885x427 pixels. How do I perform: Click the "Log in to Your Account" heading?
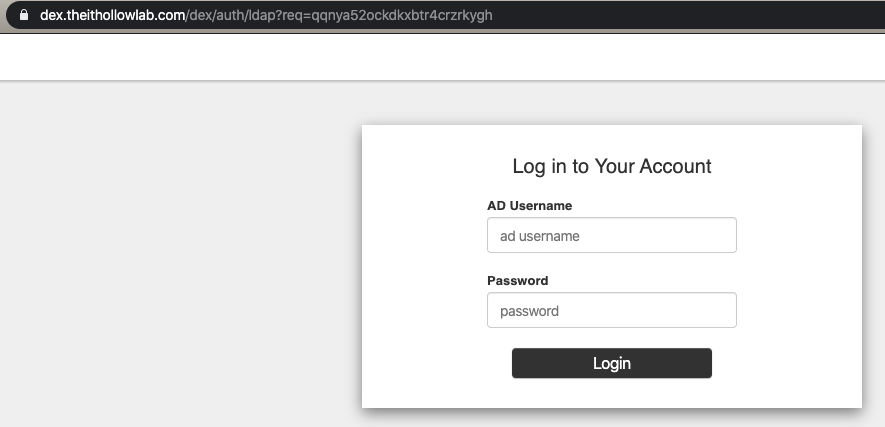(611, 166)
